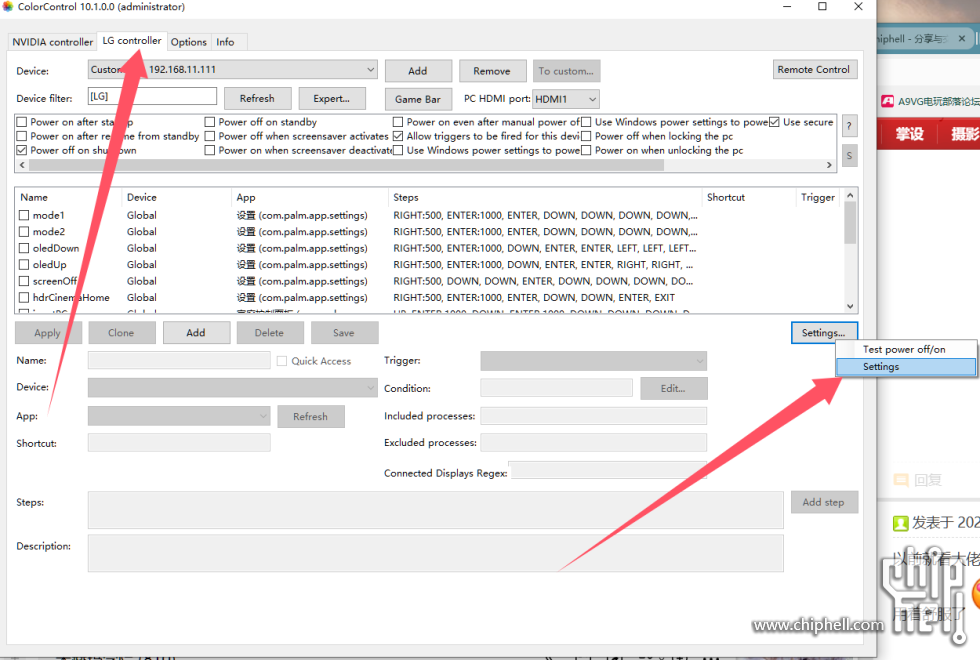Tick the checkbox for the oledDown preset

[x=24, y=248]
